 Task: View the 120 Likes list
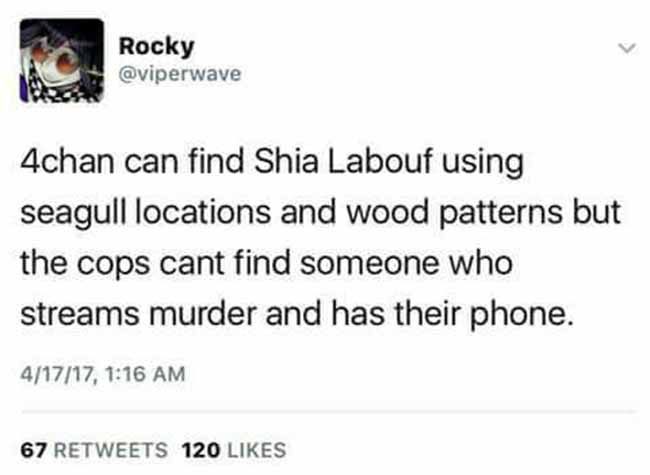[234, 450]
